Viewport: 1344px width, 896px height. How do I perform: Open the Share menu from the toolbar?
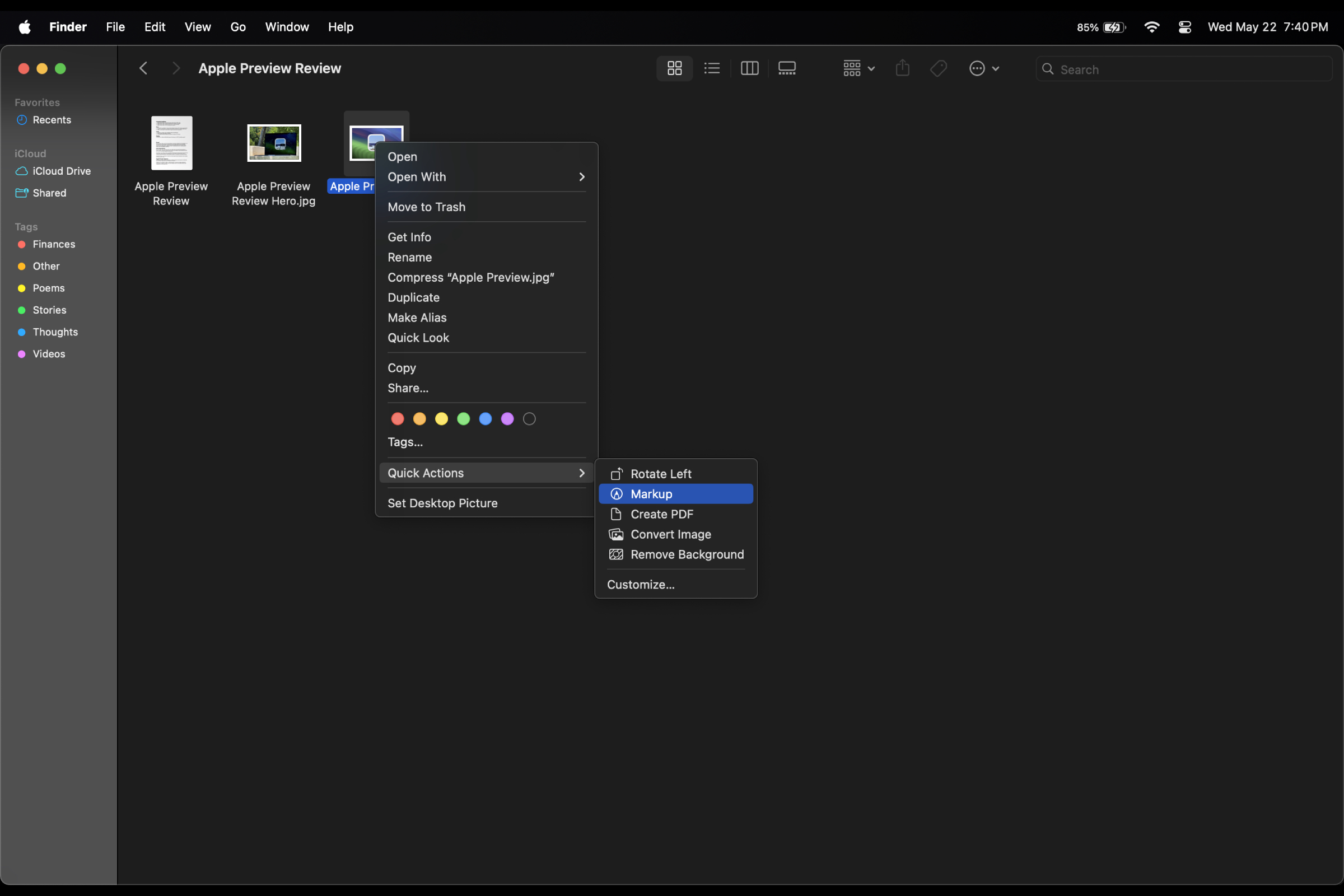click(902, 68)
